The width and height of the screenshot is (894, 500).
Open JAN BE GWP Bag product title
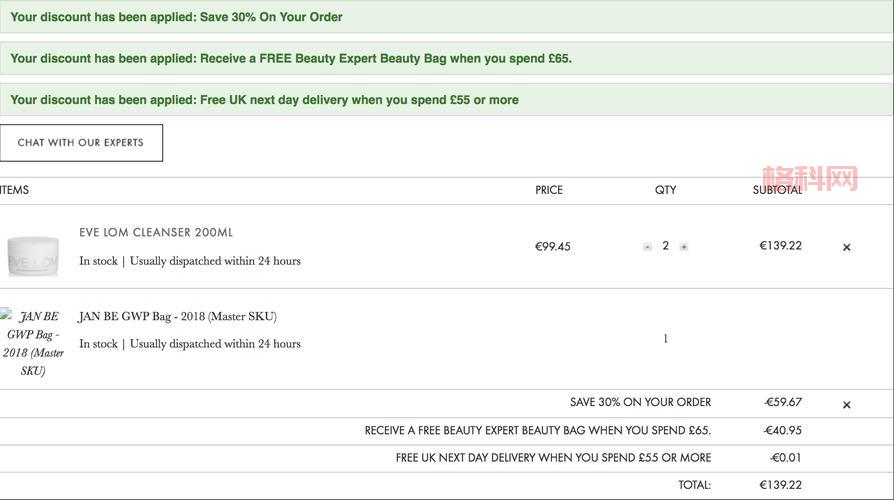pyautogui.click(x=177, y=316)
